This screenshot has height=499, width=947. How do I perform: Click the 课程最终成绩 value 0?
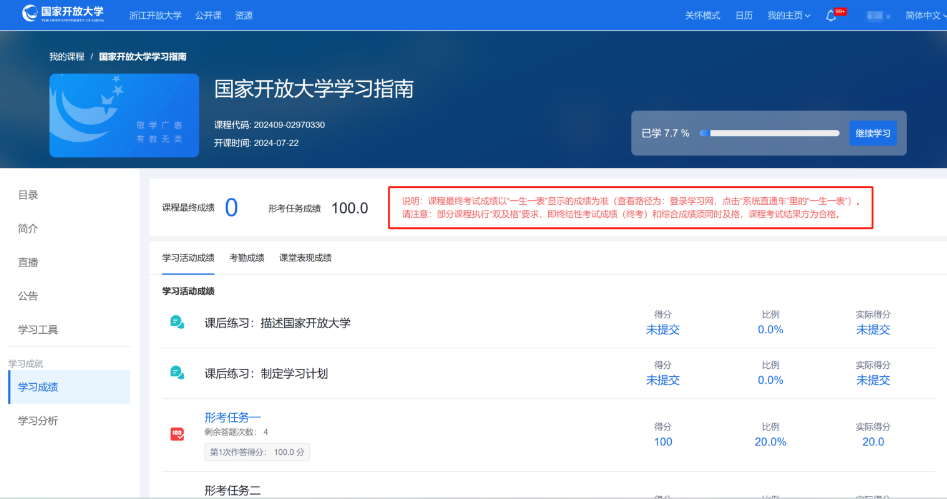point(231,208)
